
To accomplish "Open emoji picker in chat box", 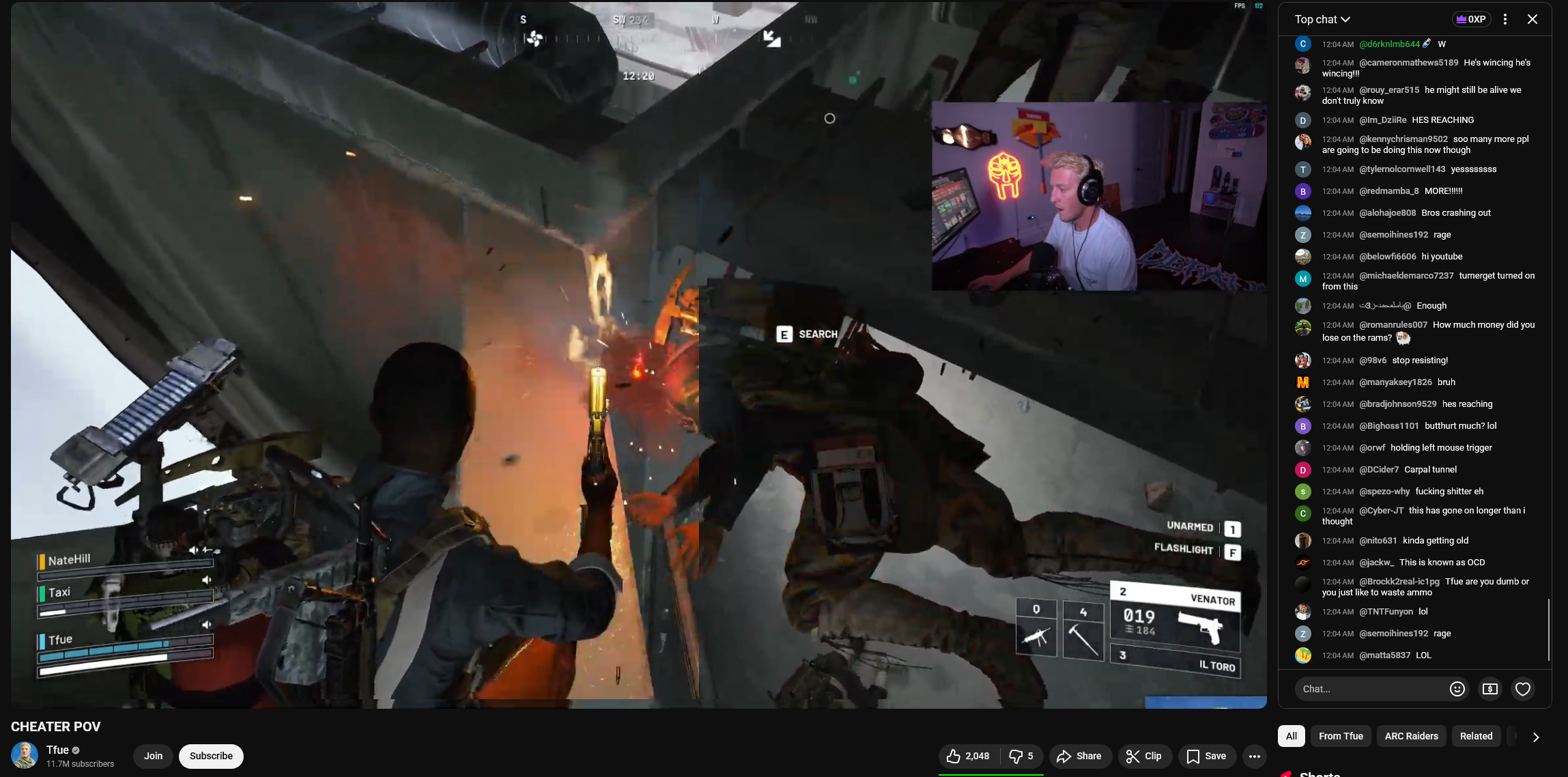I will [1457, 689].
